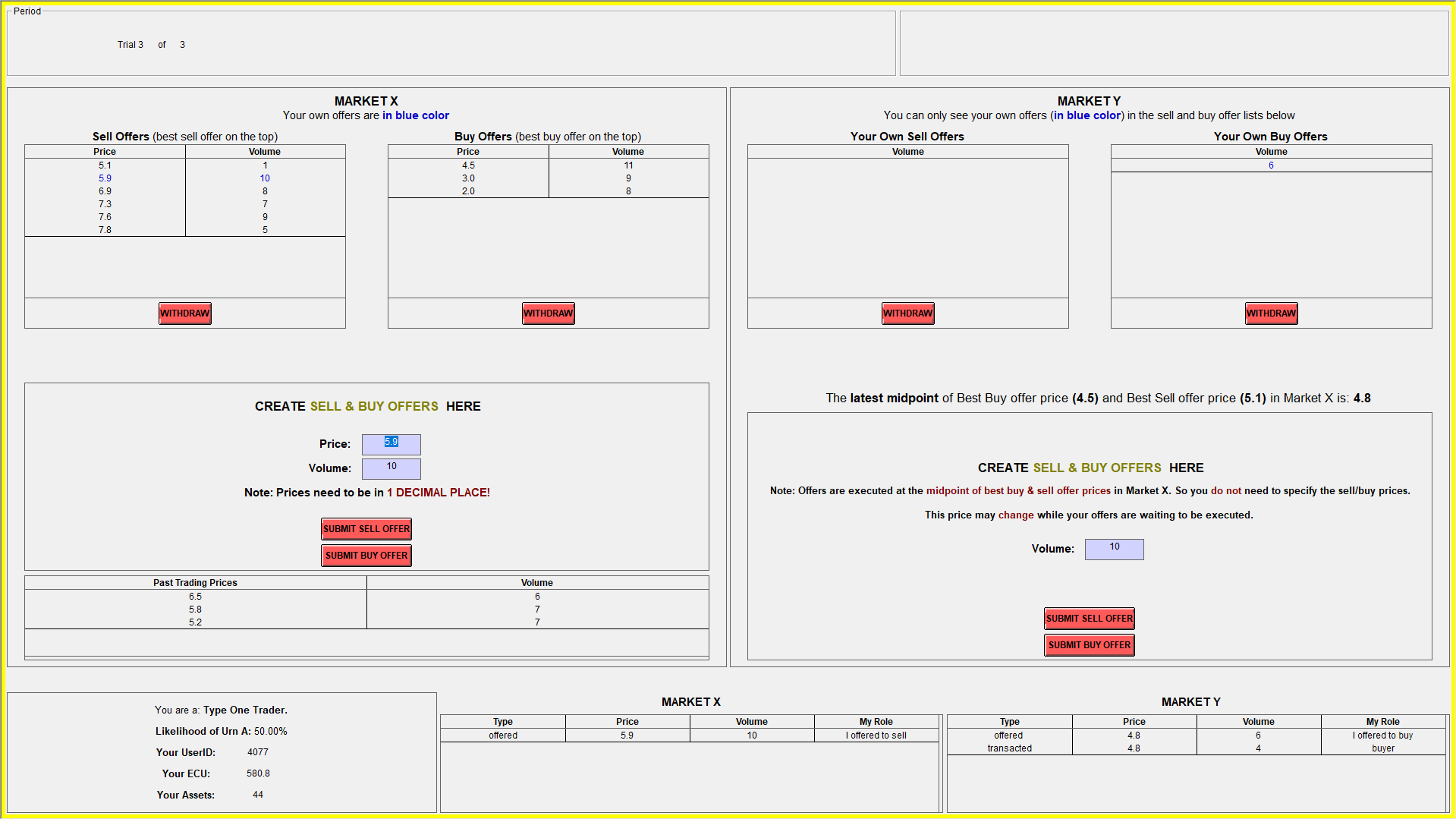Screen dimensions: 1456x819
Task: Submit sell offer in Market X
Action: tap(366, 529)
